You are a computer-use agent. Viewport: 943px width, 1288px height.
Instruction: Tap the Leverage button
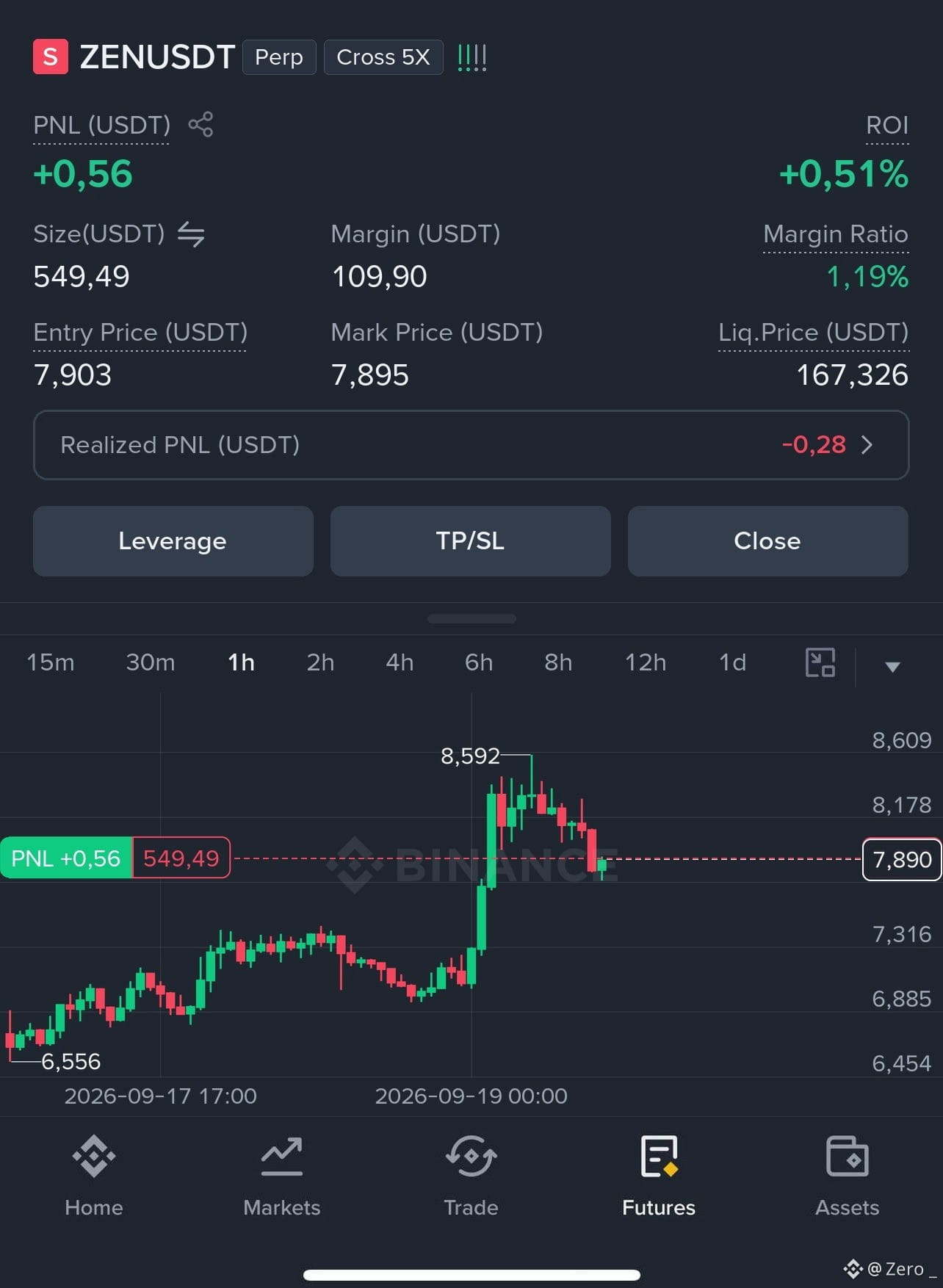point(173,541)
